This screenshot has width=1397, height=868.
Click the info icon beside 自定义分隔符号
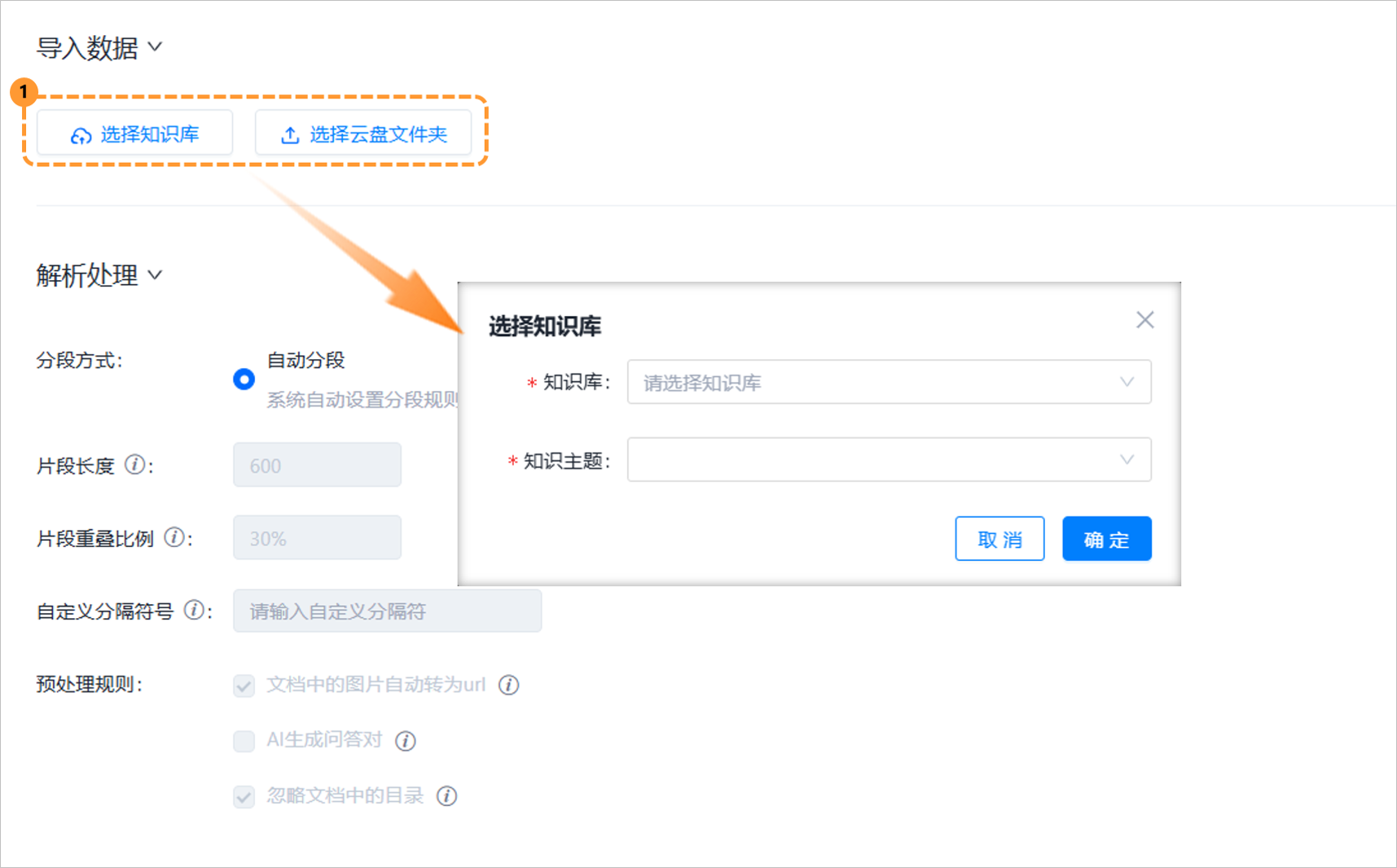pyautogui.click(x=195, y=610)
